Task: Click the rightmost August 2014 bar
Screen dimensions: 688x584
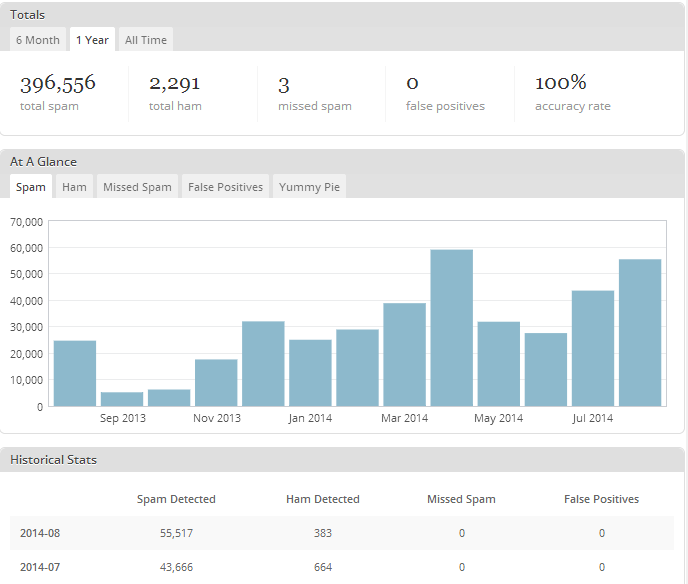Action: point(640,333)
